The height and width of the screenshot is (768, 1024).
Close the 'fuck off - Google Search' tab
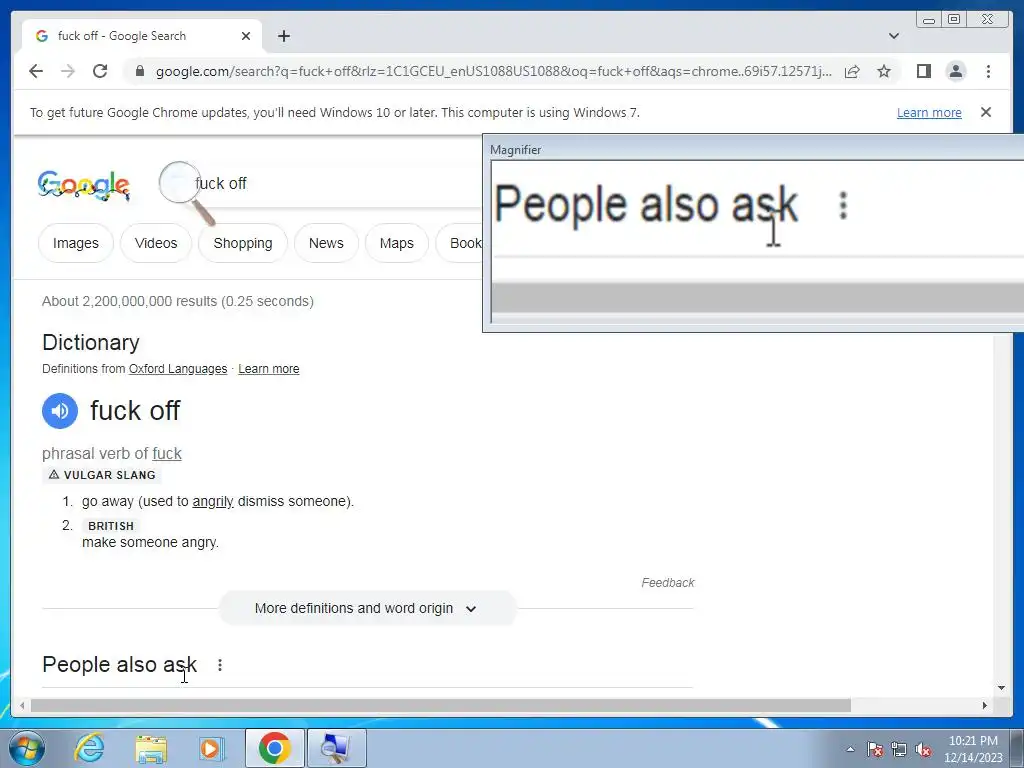(246, 36)
